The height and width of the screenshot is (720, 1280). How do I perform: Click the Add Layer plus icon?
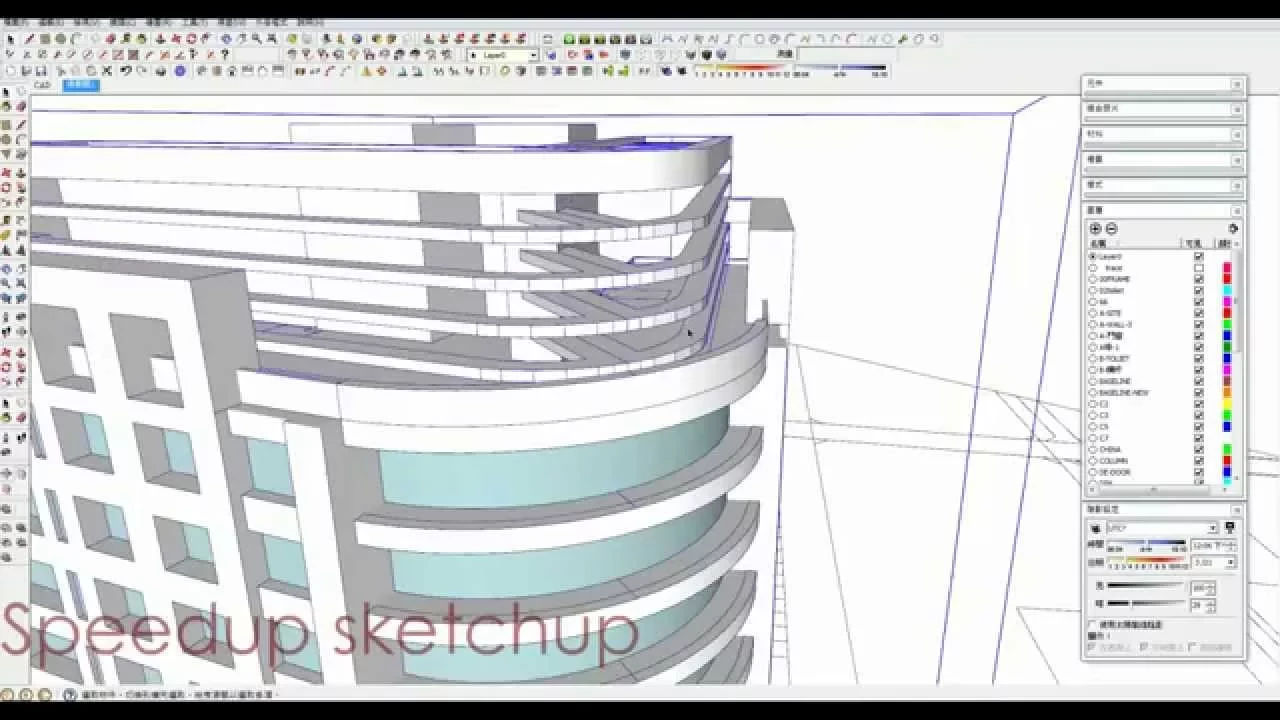[x=1095, y=229]
